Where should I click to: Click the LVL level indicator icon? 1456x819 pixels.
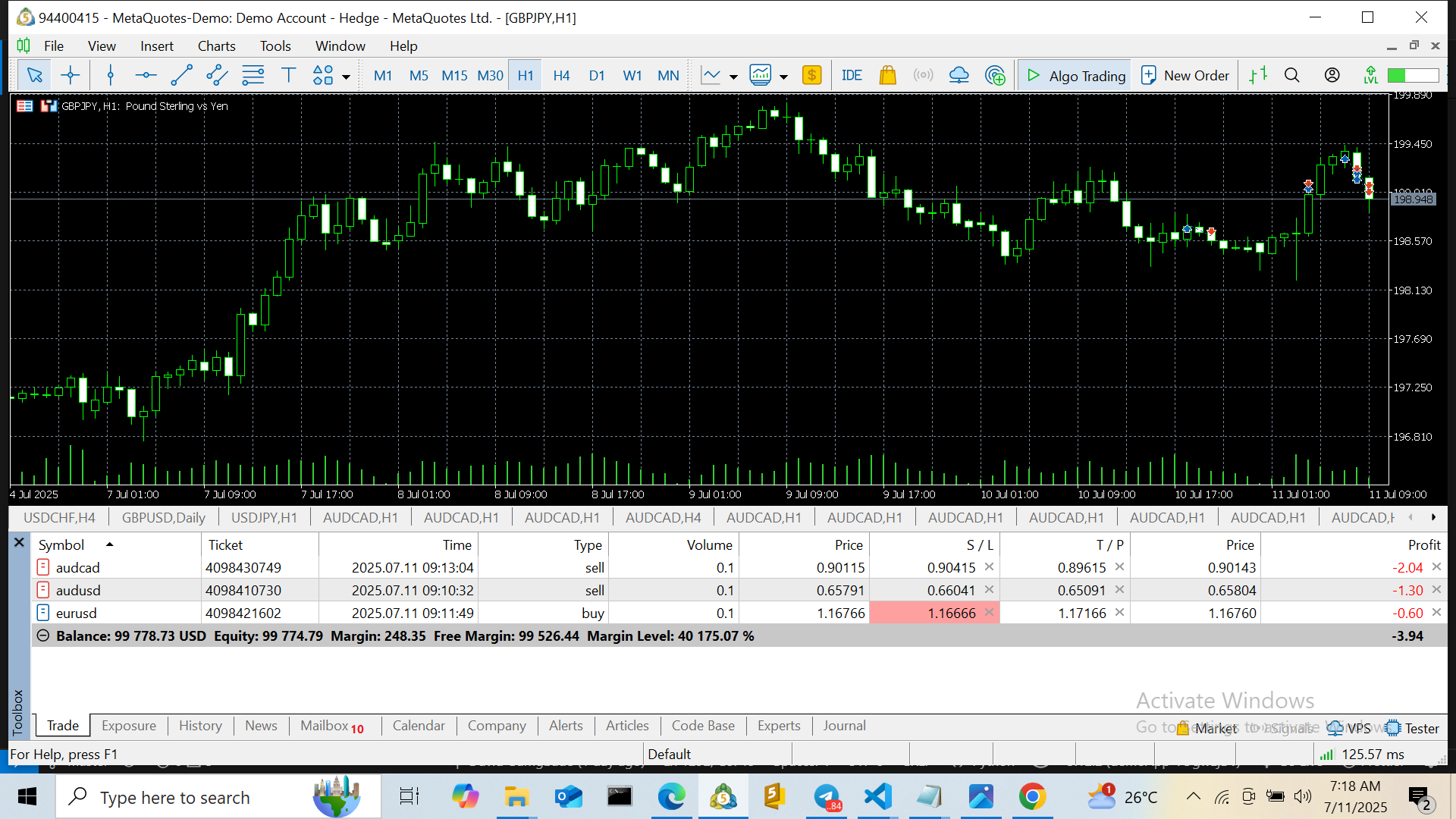pos(1370,75)
